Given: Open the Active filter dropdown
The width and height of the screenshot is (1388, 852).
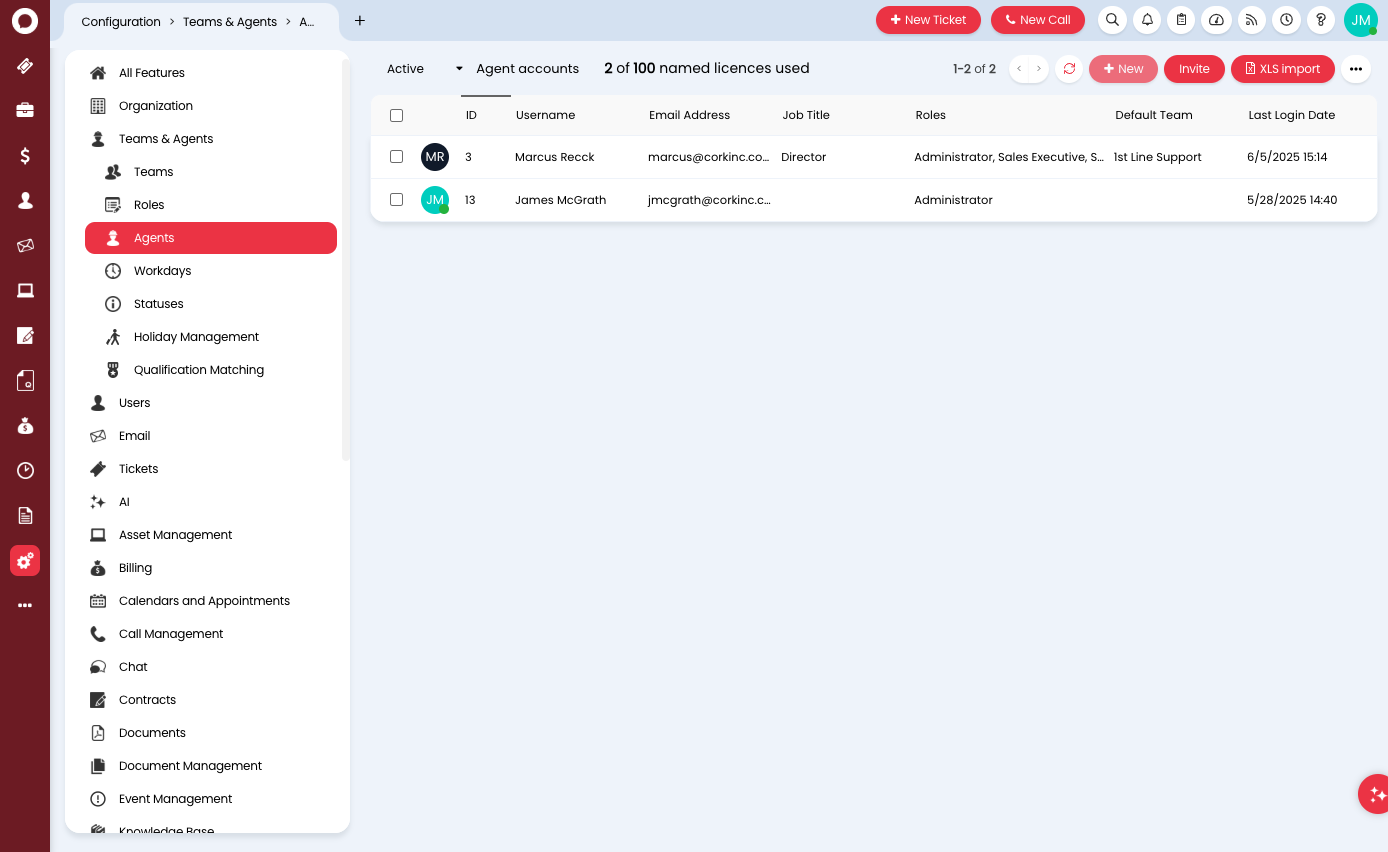Looking at the screenshot, I should [425, 69].
